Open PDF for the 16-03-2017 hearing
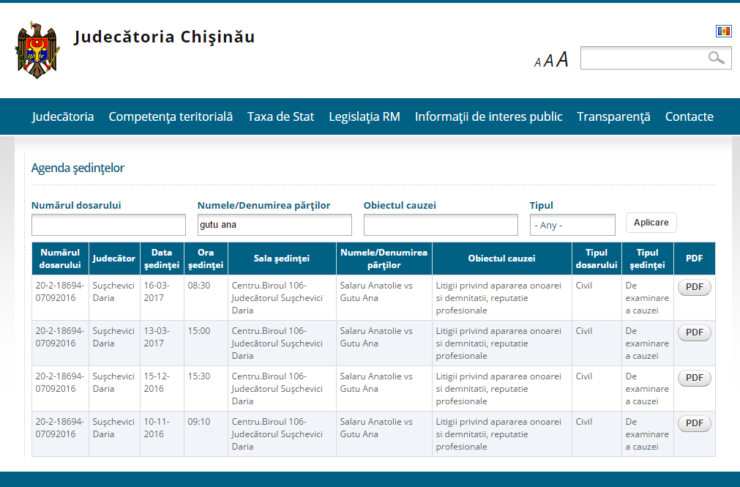This screenshot has width=740, height=487. click(x=694, y=287)
